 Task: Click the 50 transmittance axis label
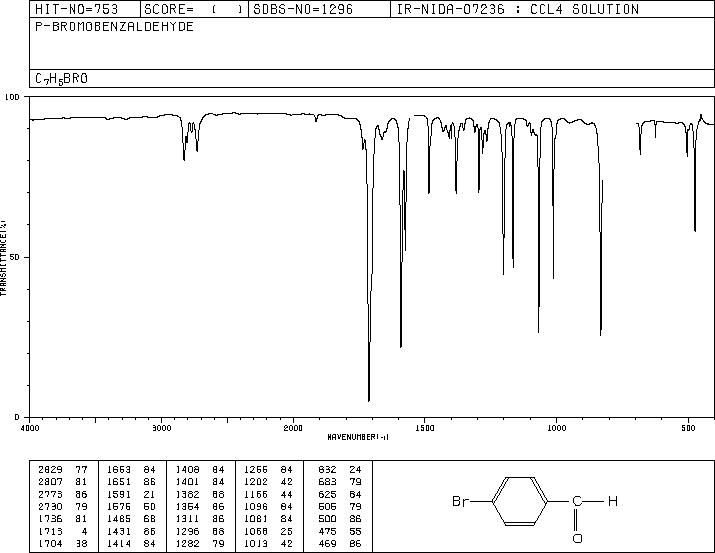(15, 257)
